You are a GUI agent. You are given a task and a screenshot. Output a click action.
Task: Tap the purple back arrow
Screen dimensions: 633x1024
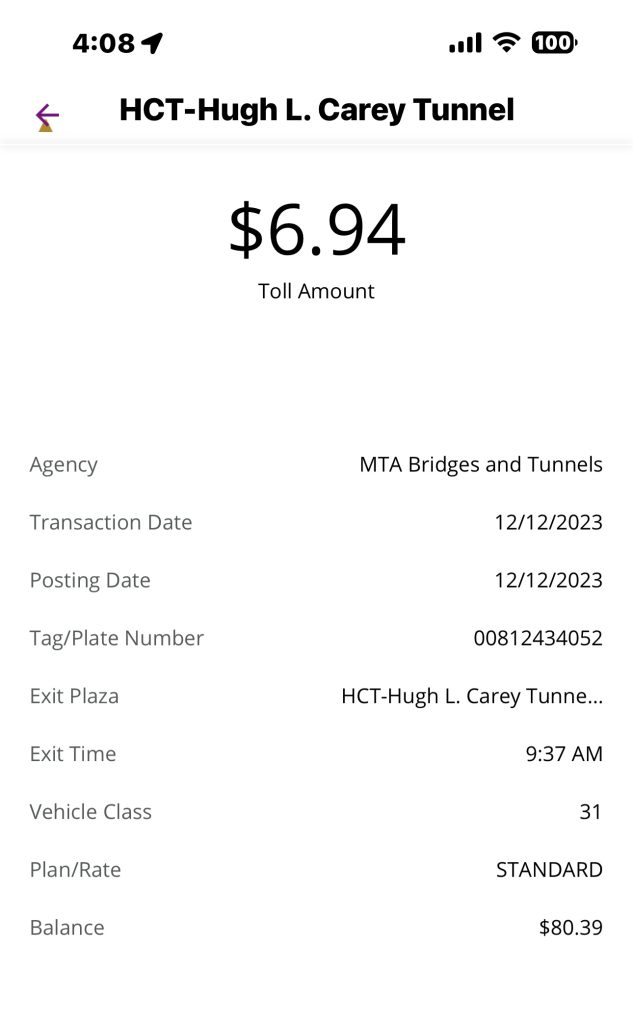[x=46, y=115]
